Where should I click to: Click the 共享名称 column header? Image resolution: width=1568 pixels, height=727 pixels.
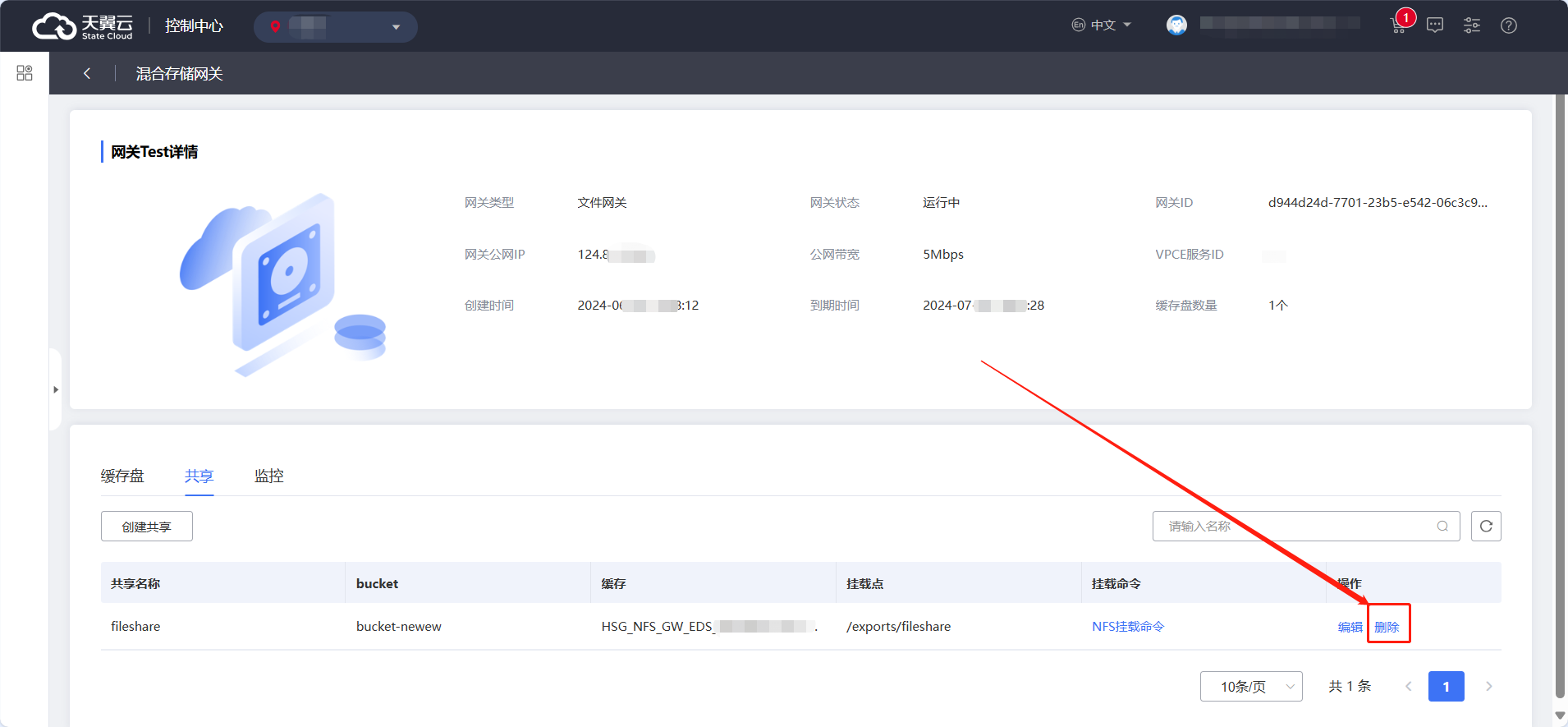pos(135,583)
